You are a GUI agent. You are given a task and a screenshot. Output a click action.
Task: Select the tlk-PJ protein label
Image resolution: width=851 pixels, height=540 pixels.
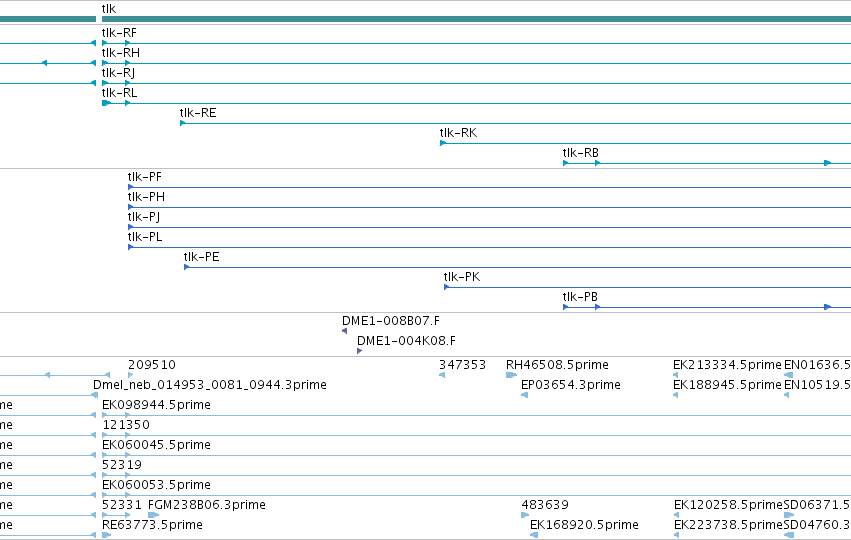coord(144,218)
